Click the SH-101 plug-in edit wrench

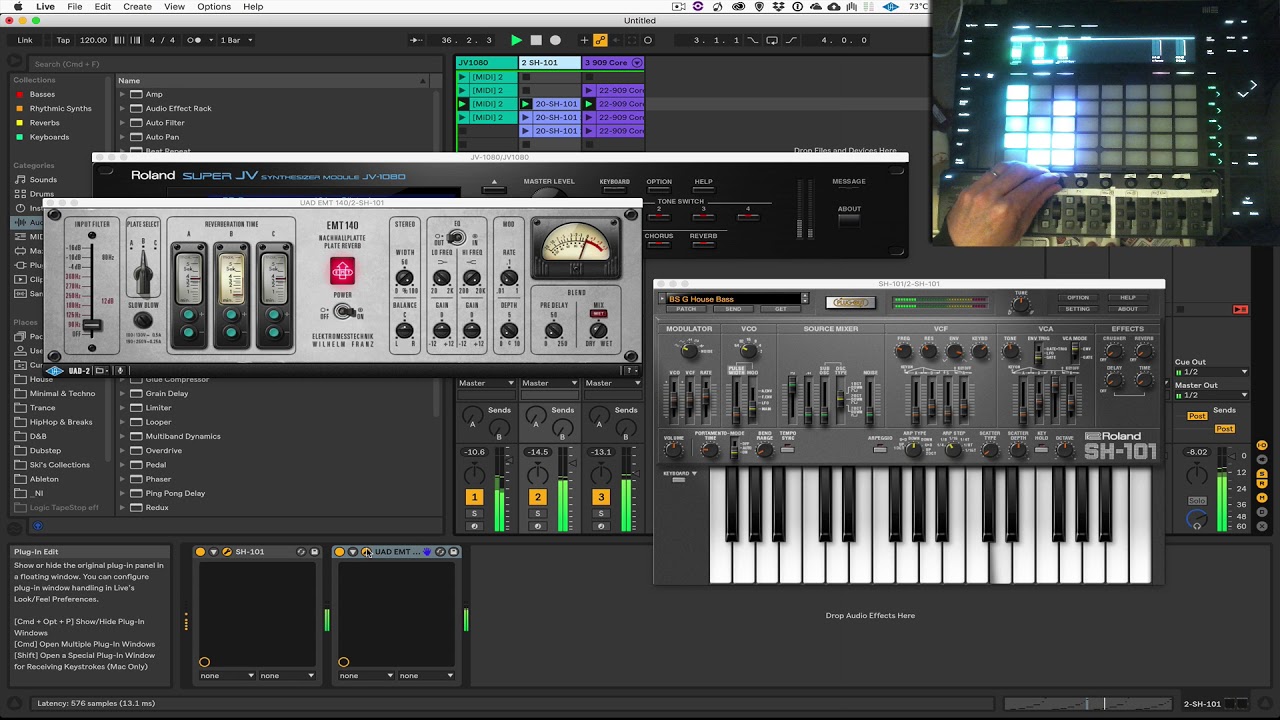click(226, 552)
